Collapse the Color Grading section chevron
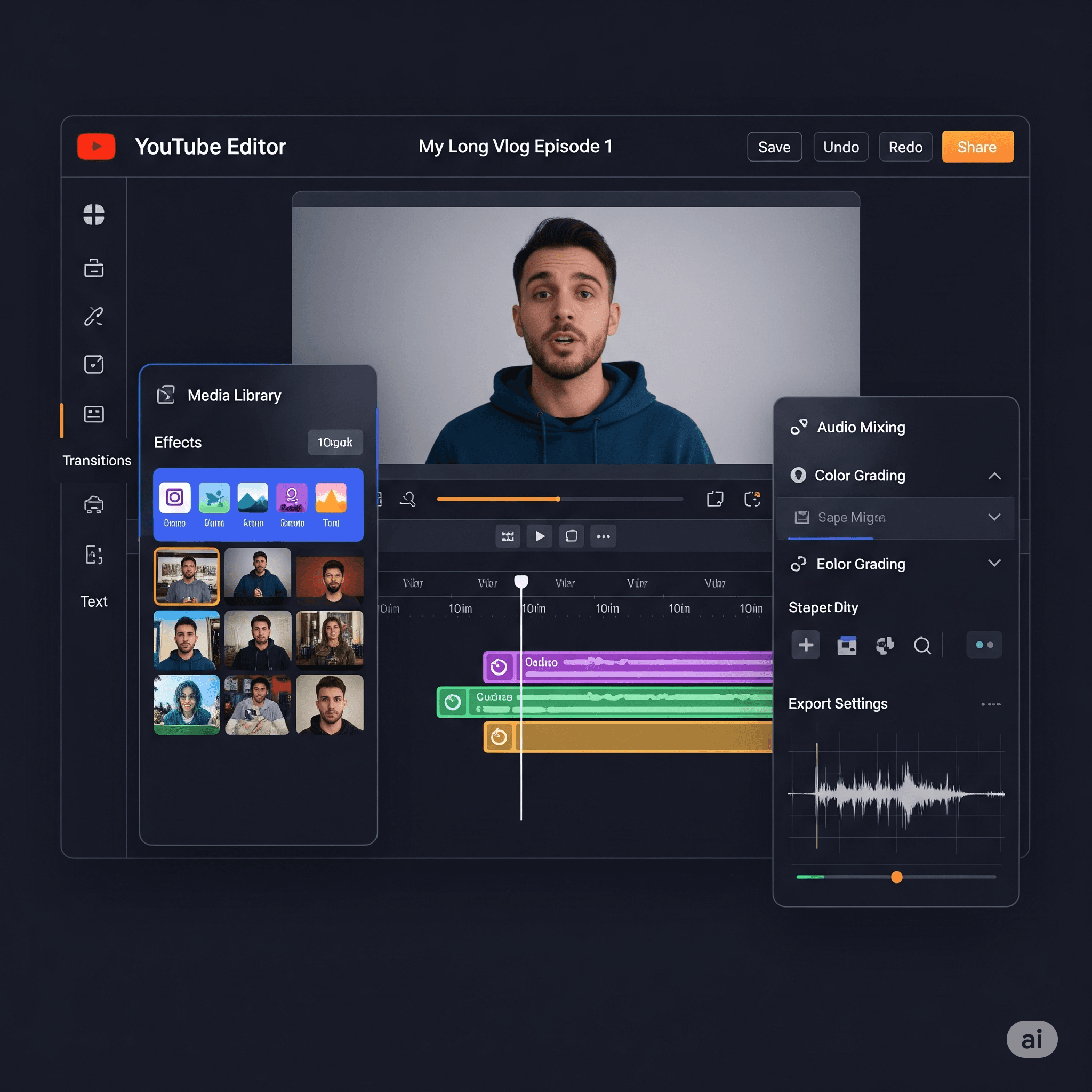Viewport: 1092px width, 1092px height. tap(994, 476)
